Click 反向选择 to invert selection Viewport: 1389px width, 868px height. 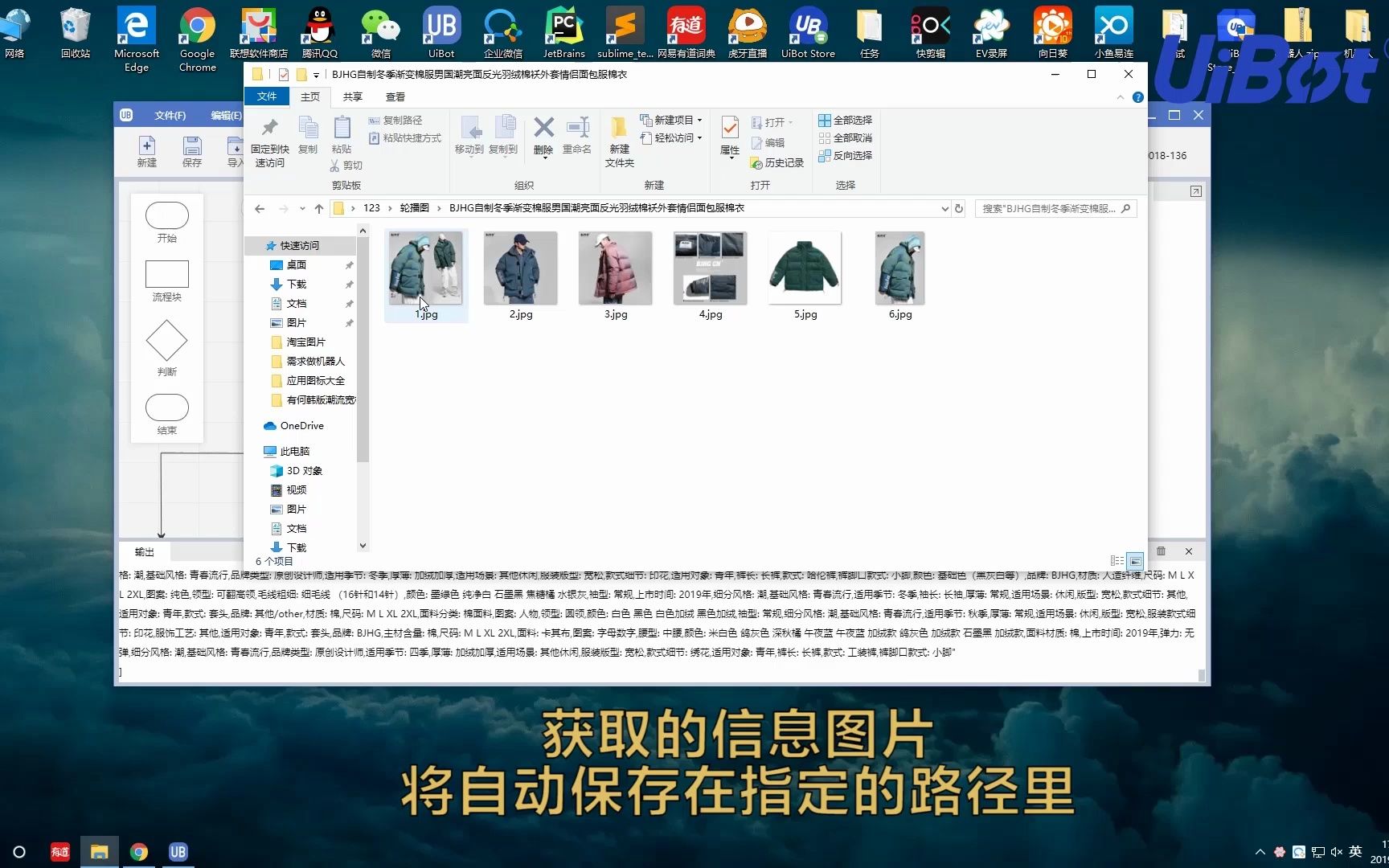click(x=846, y=155)
